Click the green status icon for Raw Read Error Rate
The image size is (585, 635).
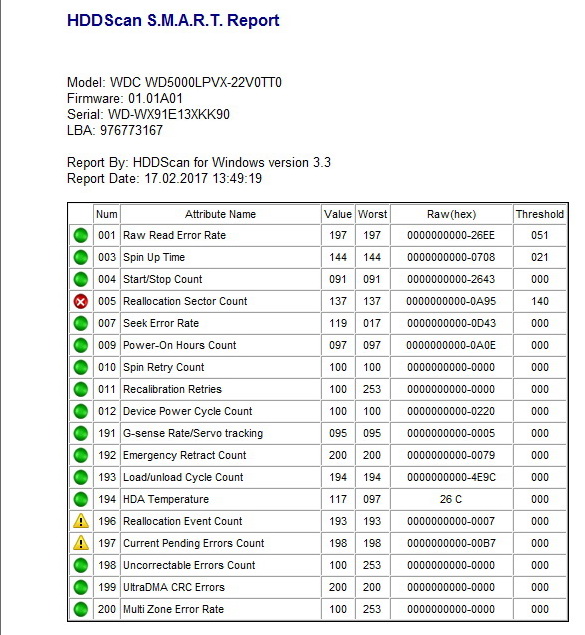pos(81,235)
